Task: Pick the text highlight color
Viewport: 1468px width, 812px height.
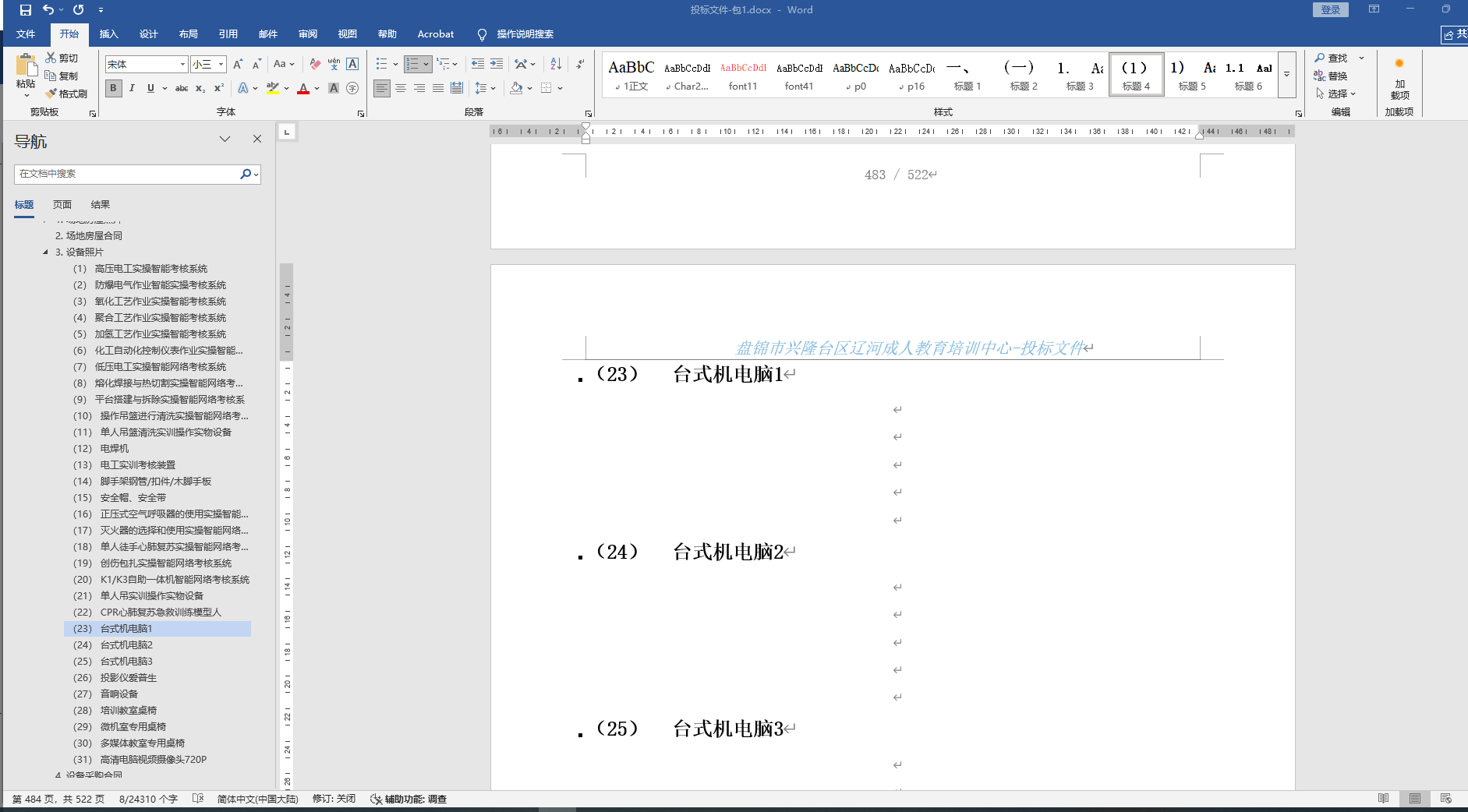Action: (x=272, y=88)
